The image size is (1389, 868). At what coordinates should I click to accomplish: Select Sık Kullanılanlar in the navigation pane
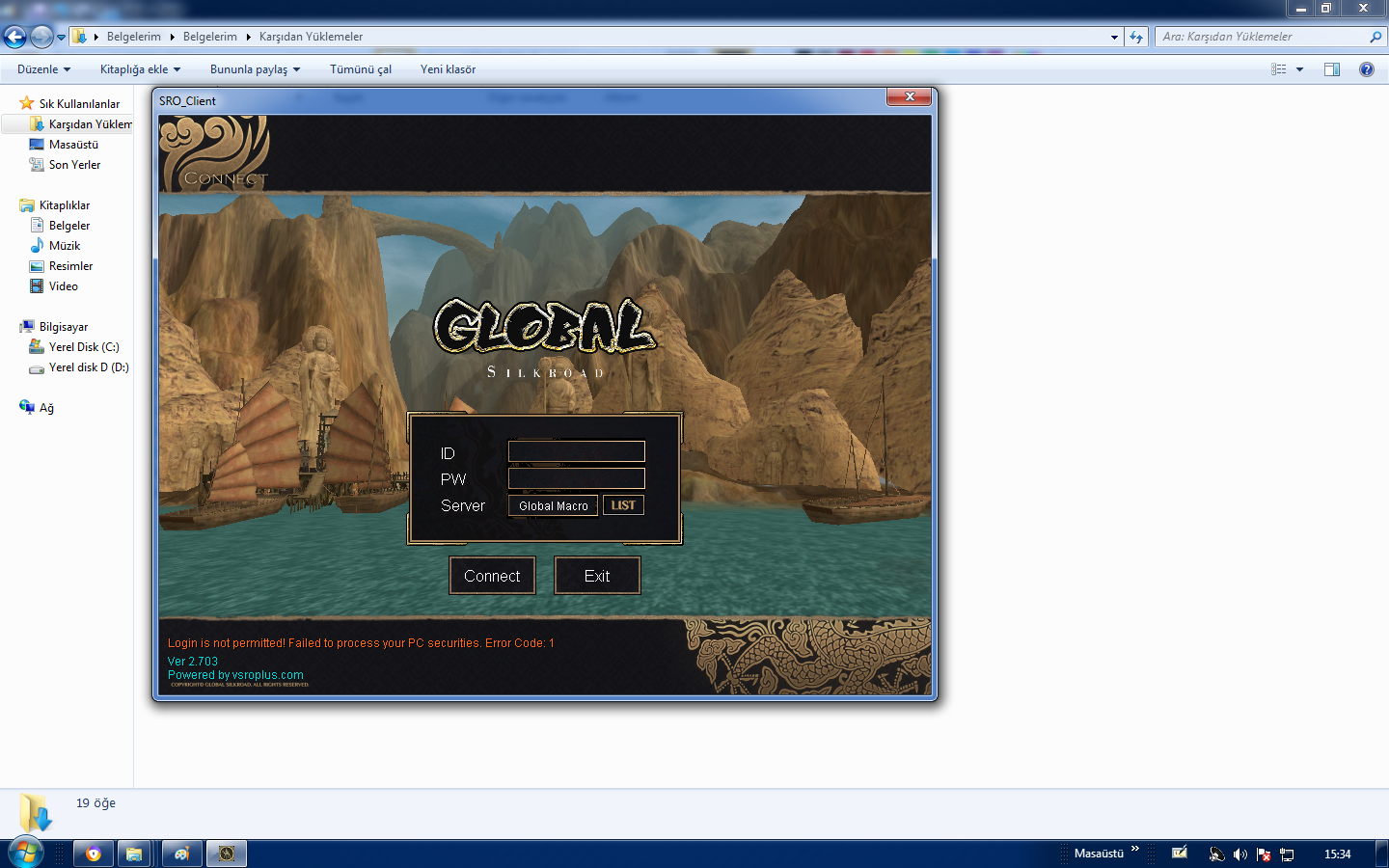pos(79,104)
